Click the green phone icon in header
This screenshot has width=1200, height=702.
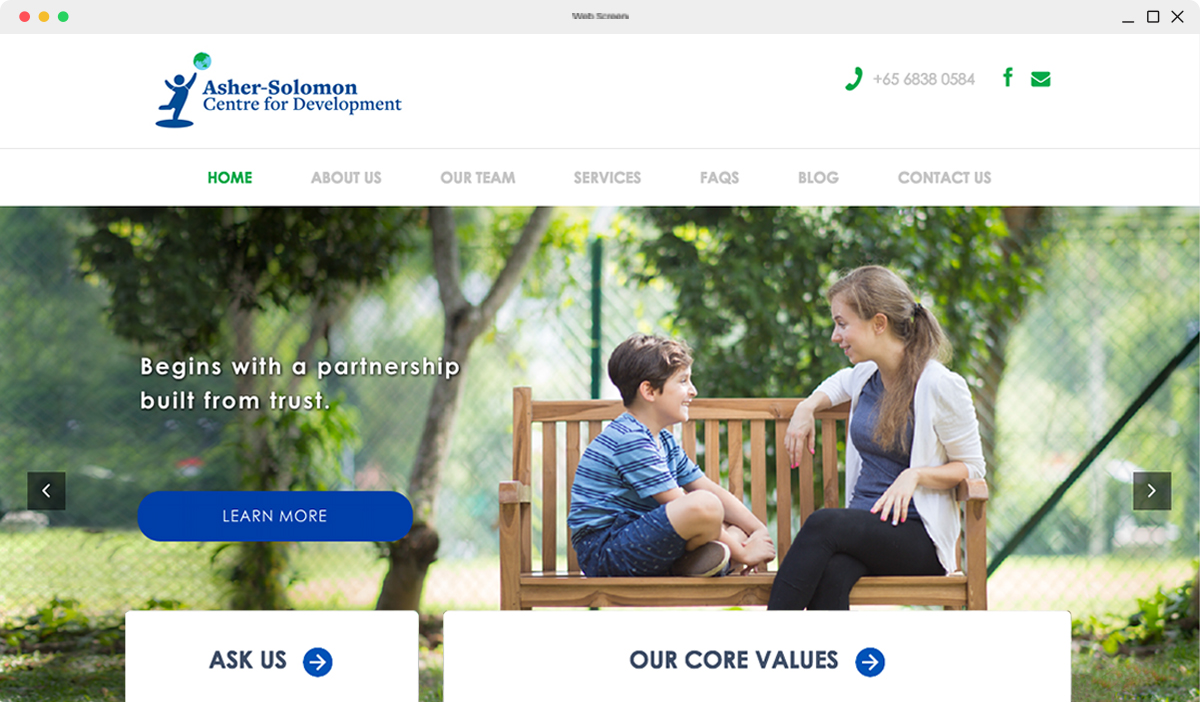(x=853, y=79)
